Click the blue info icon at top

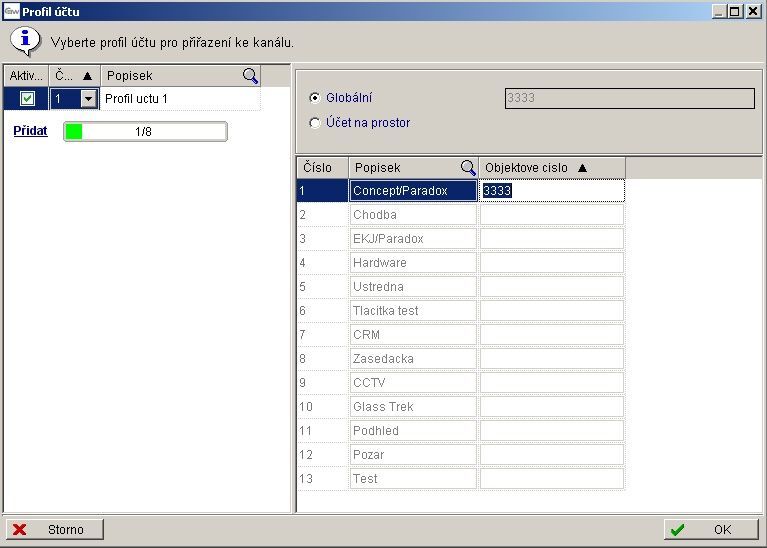25,41
